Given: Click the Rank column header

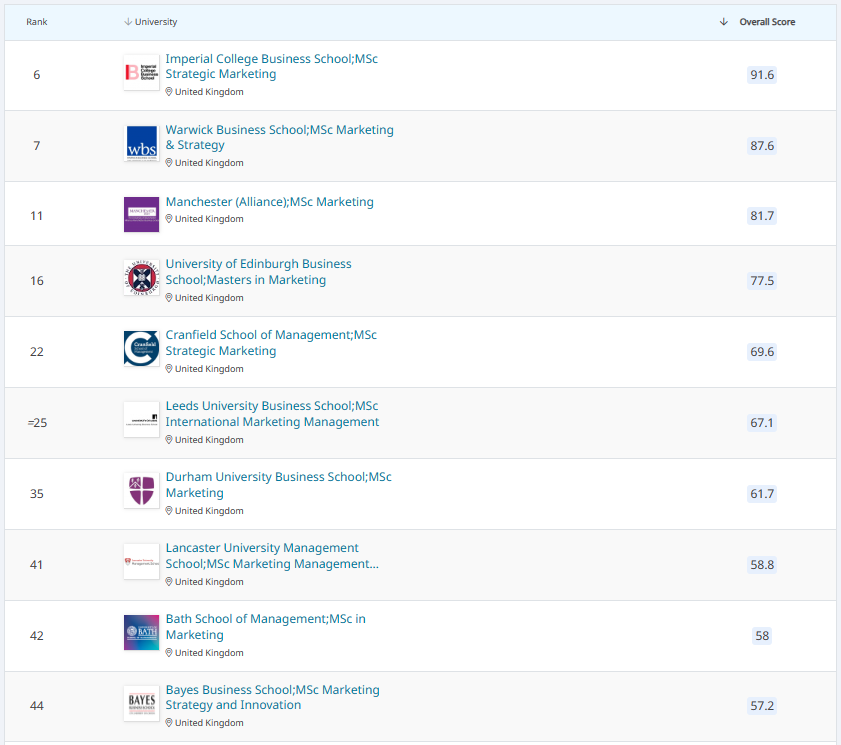Looking at the screenshot, I should point(36,22).
